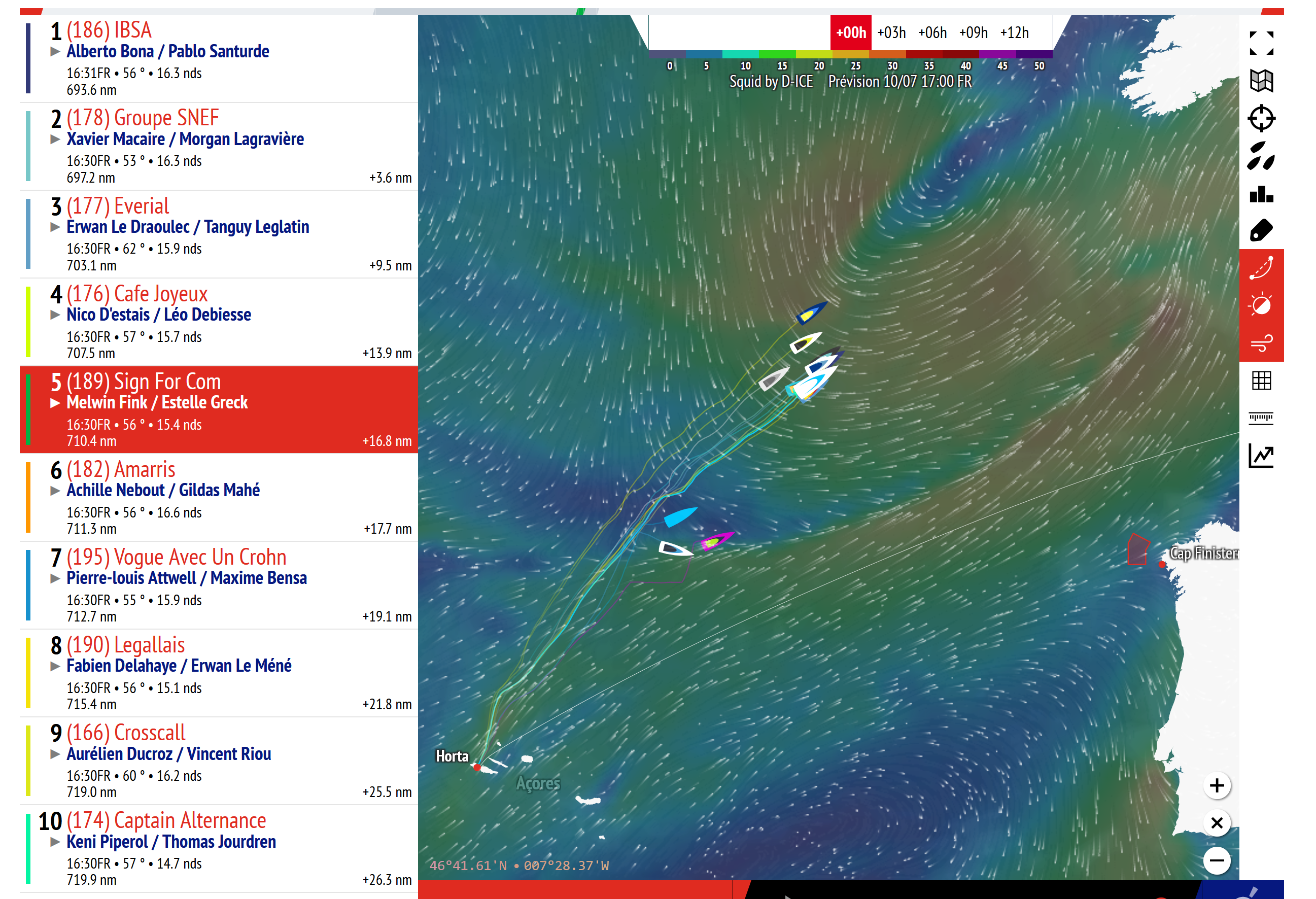Click the magenta boat on map

(717, 541)
